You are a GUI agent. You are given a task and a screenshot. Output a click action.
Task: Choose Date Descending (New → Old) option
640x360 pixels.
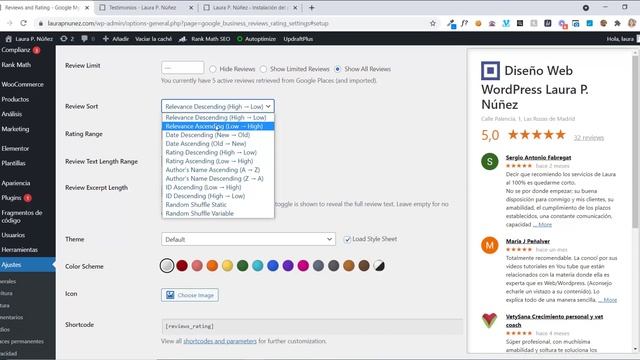[218, 135]
